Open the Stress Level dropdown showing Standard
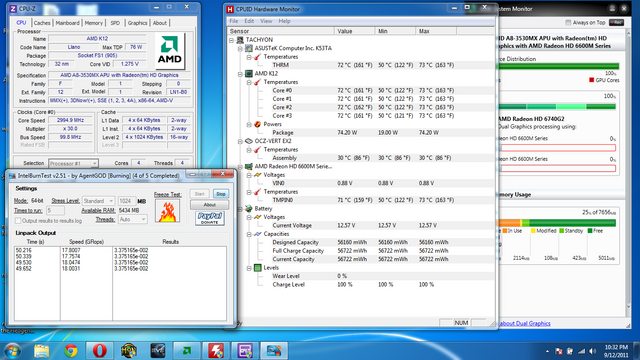The width and height of the screenshot is (640, 360). click(x=98, y=201)
